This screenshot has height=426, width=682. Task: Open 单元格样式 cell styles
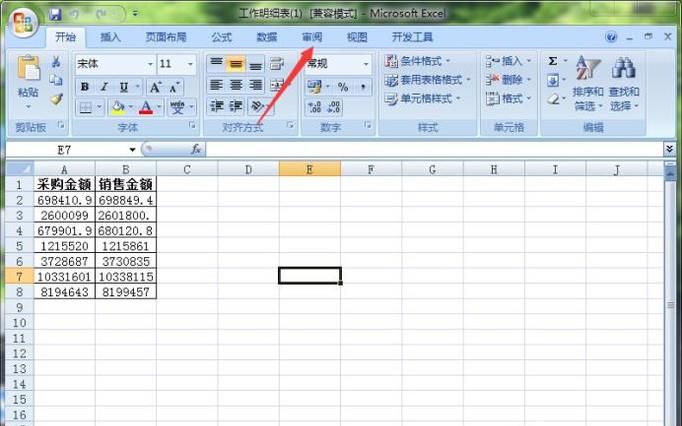pyautogui.click(x=422, y=99)
